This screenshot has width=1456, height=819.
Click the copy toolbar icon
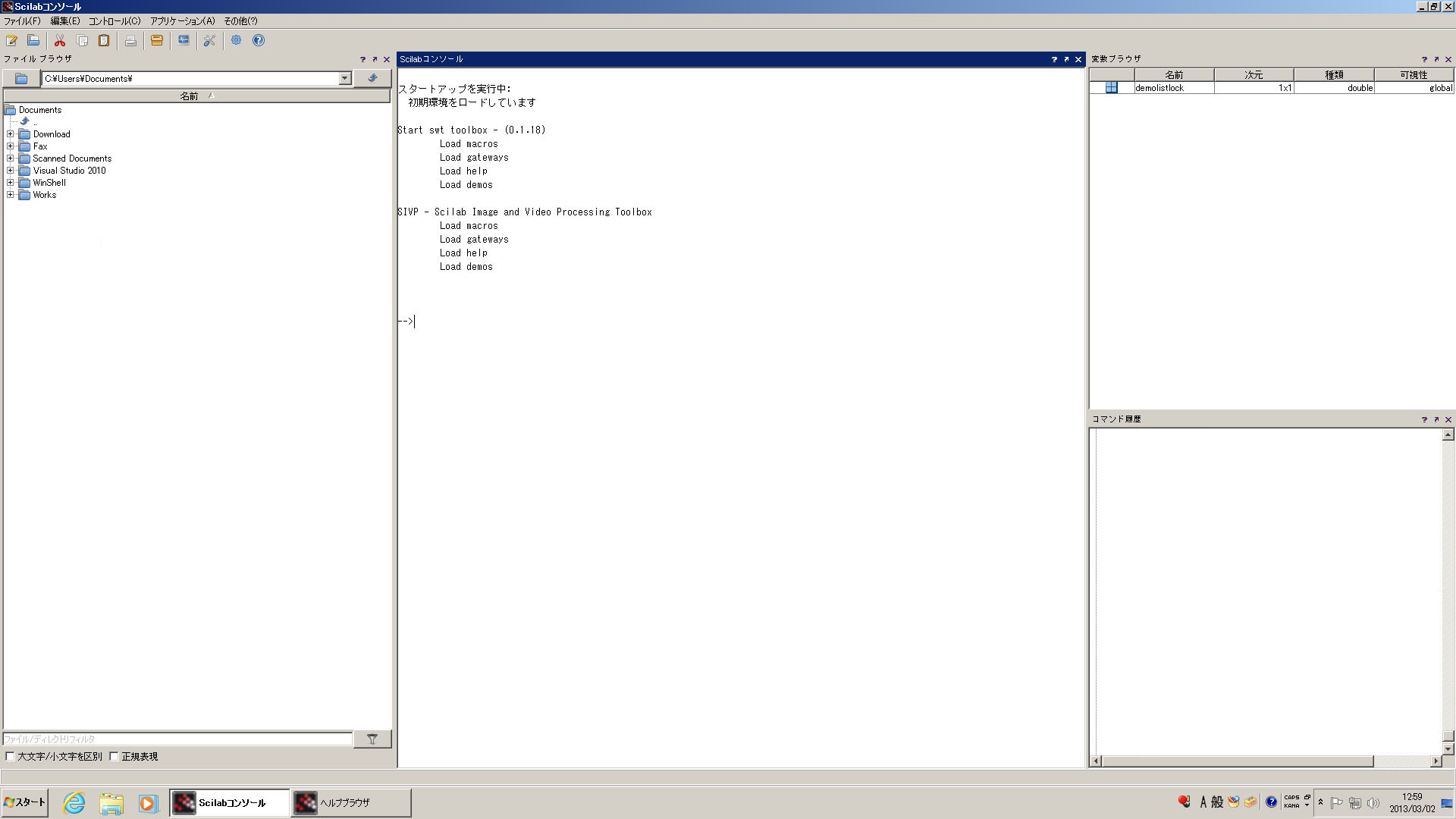click(82, 41)
